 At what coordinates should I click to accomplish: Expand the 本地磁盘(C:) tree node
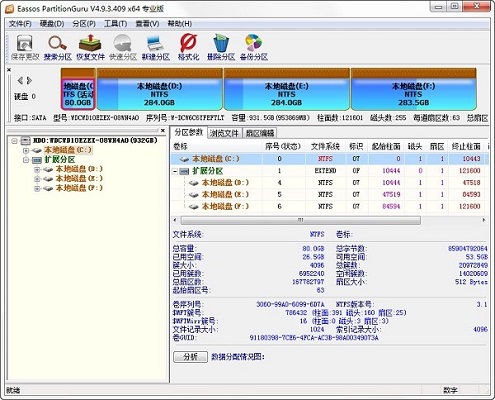(x=26, y=151)
